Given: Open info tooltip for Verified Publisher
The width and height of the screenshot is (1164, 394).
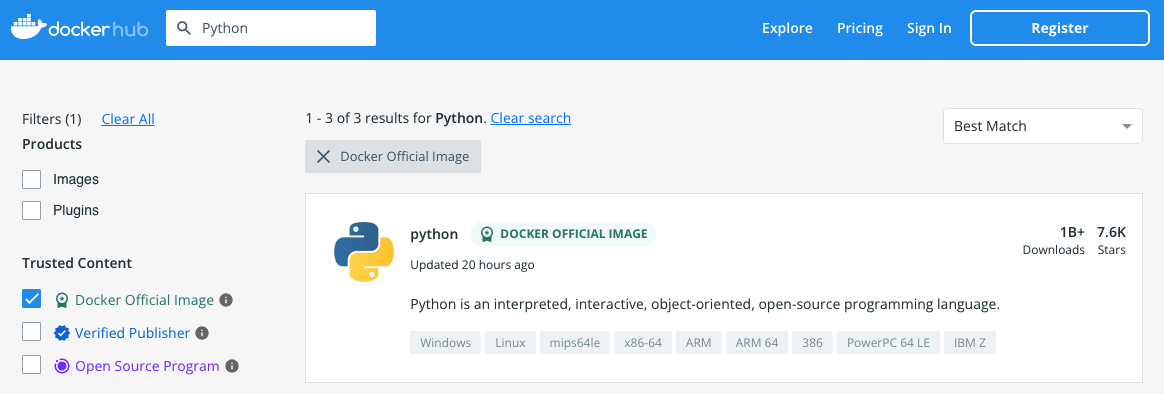Looking at the screenshot, I should click(202, 333).
